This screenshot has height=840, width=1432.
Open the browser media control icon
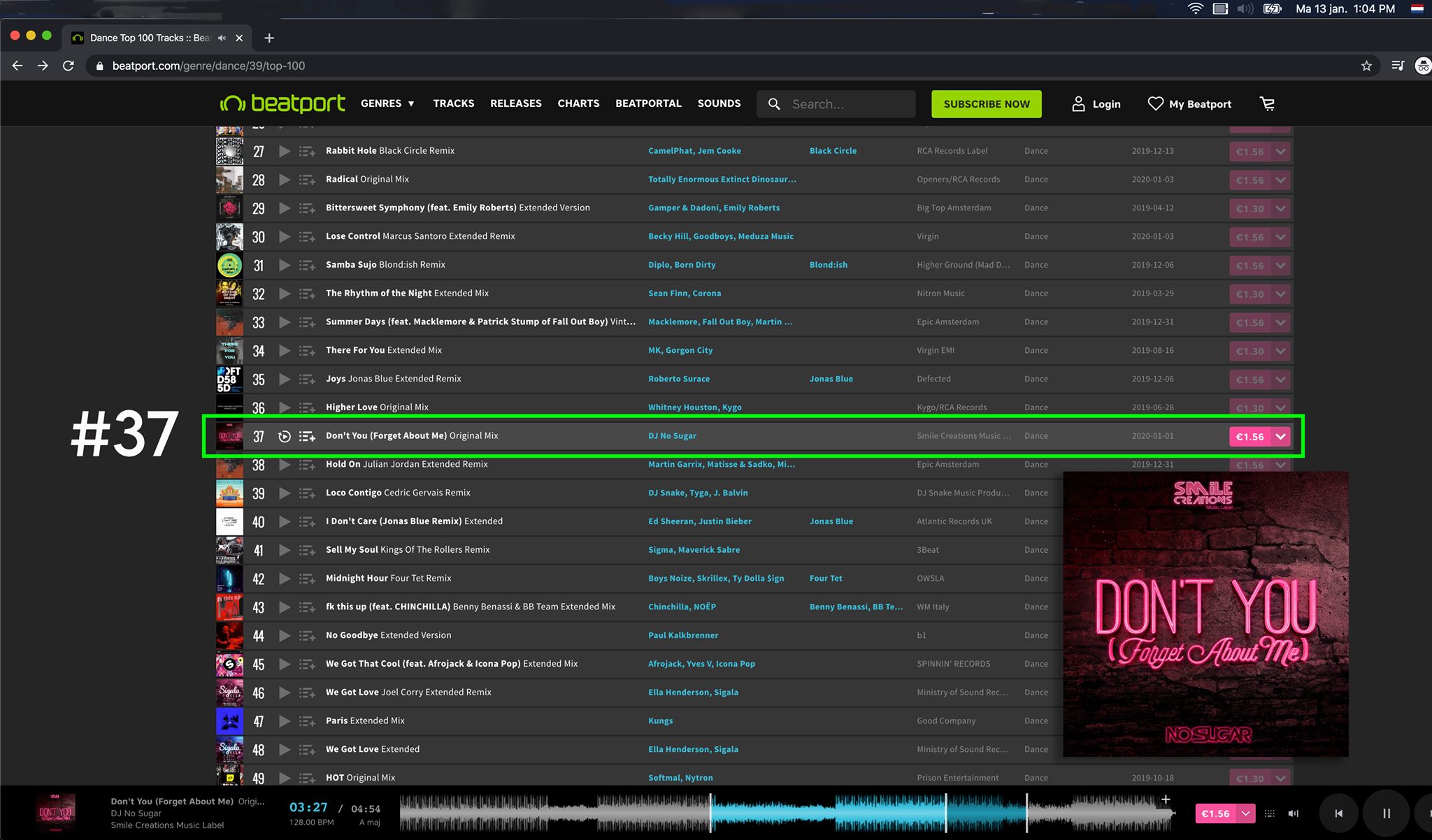pyautogui.click(x=1398, y=66)
